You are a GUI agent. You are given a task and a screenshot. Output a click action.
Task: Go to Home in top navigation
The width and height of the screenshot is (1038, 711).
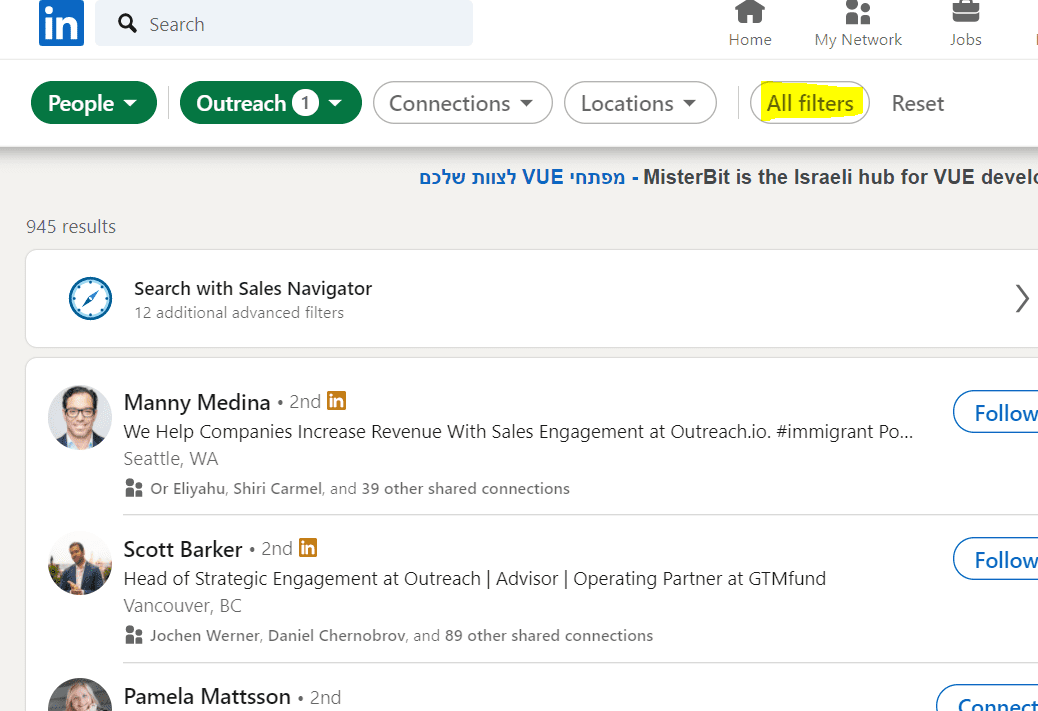[x=750, y=24]
